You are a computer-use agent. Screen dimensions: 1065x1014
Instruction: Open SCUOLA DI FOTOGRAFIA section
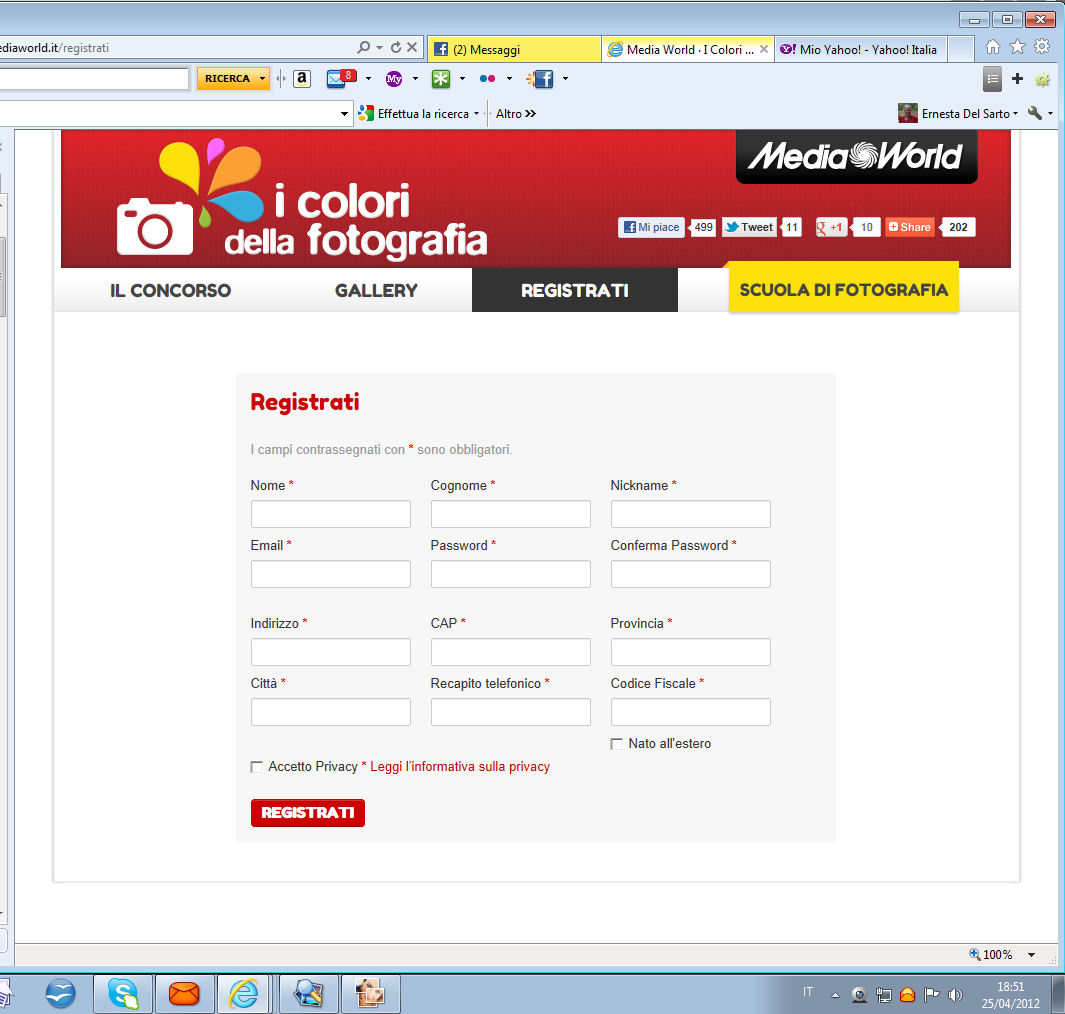click(x=843, y=289)
